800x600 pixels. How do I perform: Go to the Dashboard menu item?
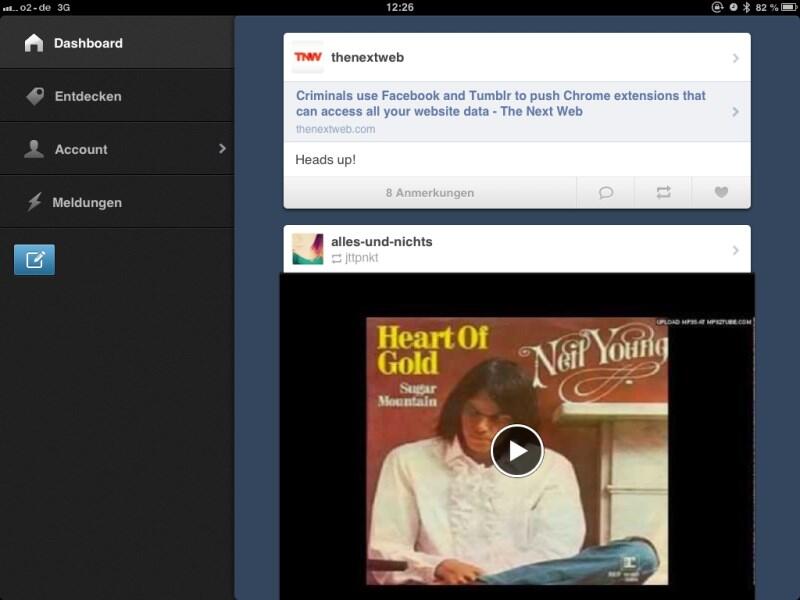(x=117, y=43)
